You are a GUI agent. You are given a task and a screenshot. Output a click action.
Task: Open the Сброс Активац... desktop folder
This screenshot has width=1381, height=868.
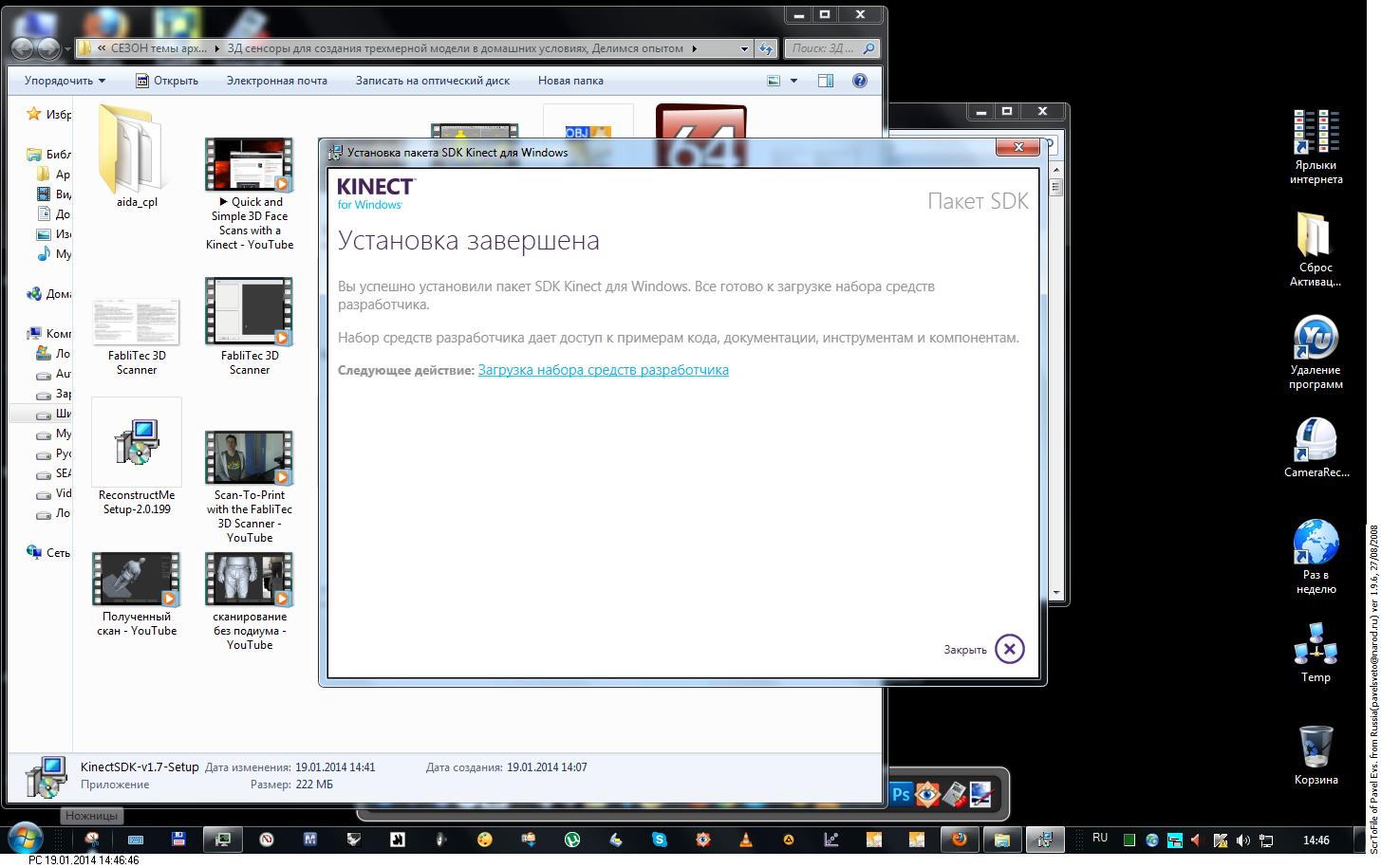click(1316, 249)
